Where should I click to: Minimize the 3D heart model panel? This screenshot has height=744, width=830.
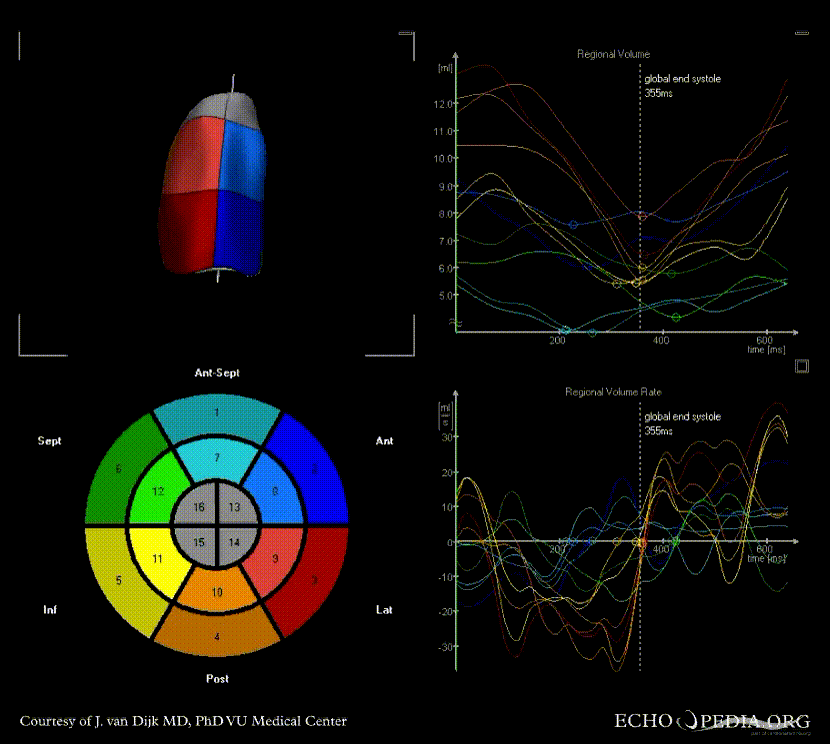click(x=405, y=34)
